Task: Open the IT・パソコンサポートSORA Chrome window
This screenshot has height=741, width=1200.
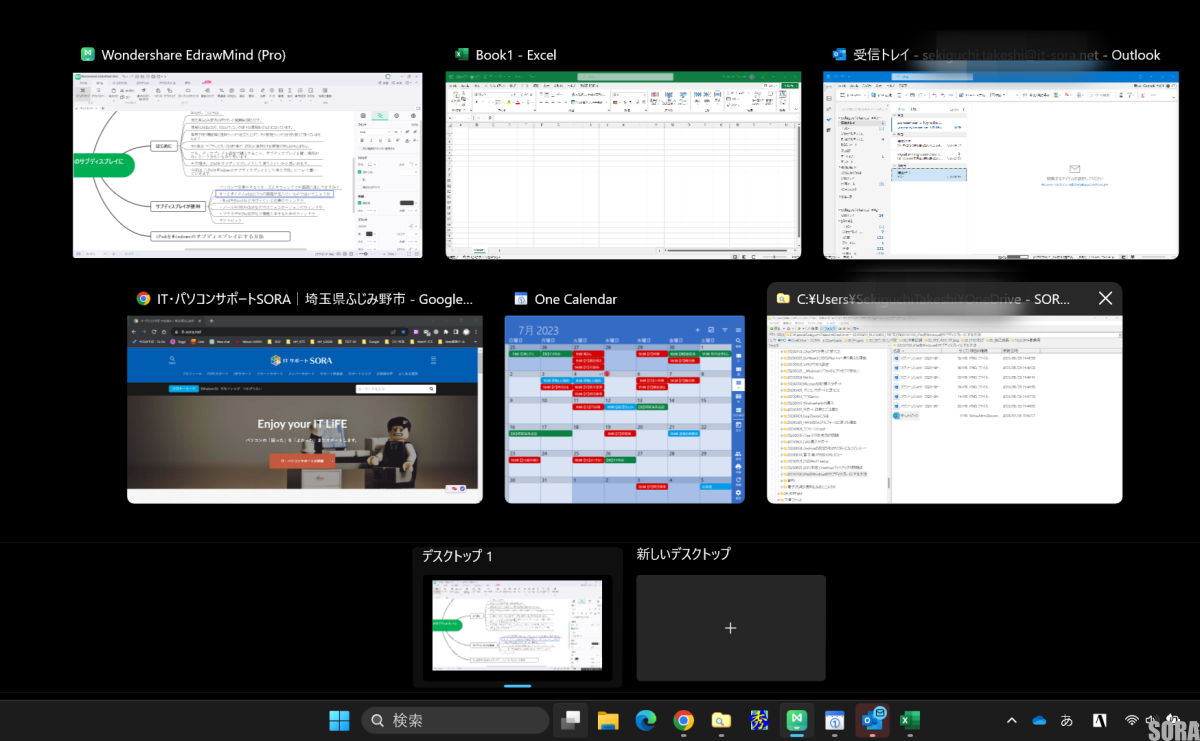Action: click(304, 408)
